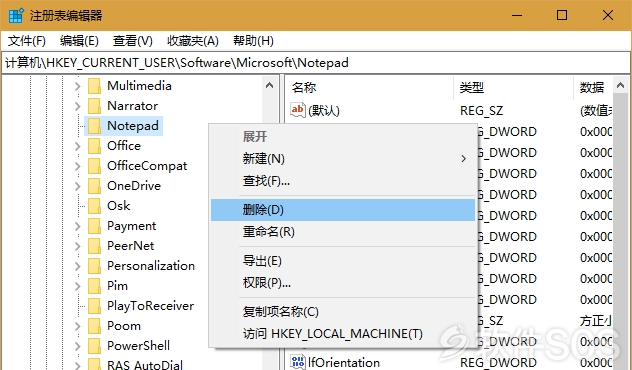Choose 删除(D) to delete the Notepad key
Screen dimensions: 632x370
coord(343,210)
